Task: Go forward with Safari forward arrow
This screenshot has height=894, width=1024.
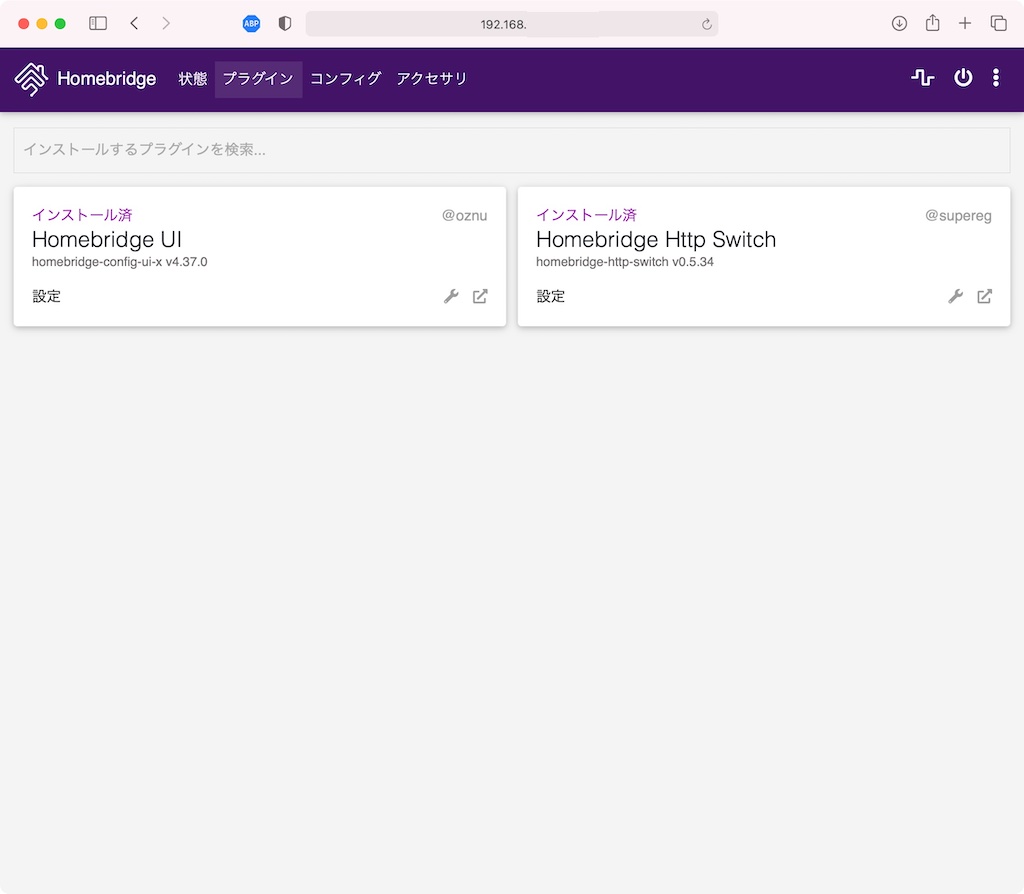Action: tap(166, 24)
